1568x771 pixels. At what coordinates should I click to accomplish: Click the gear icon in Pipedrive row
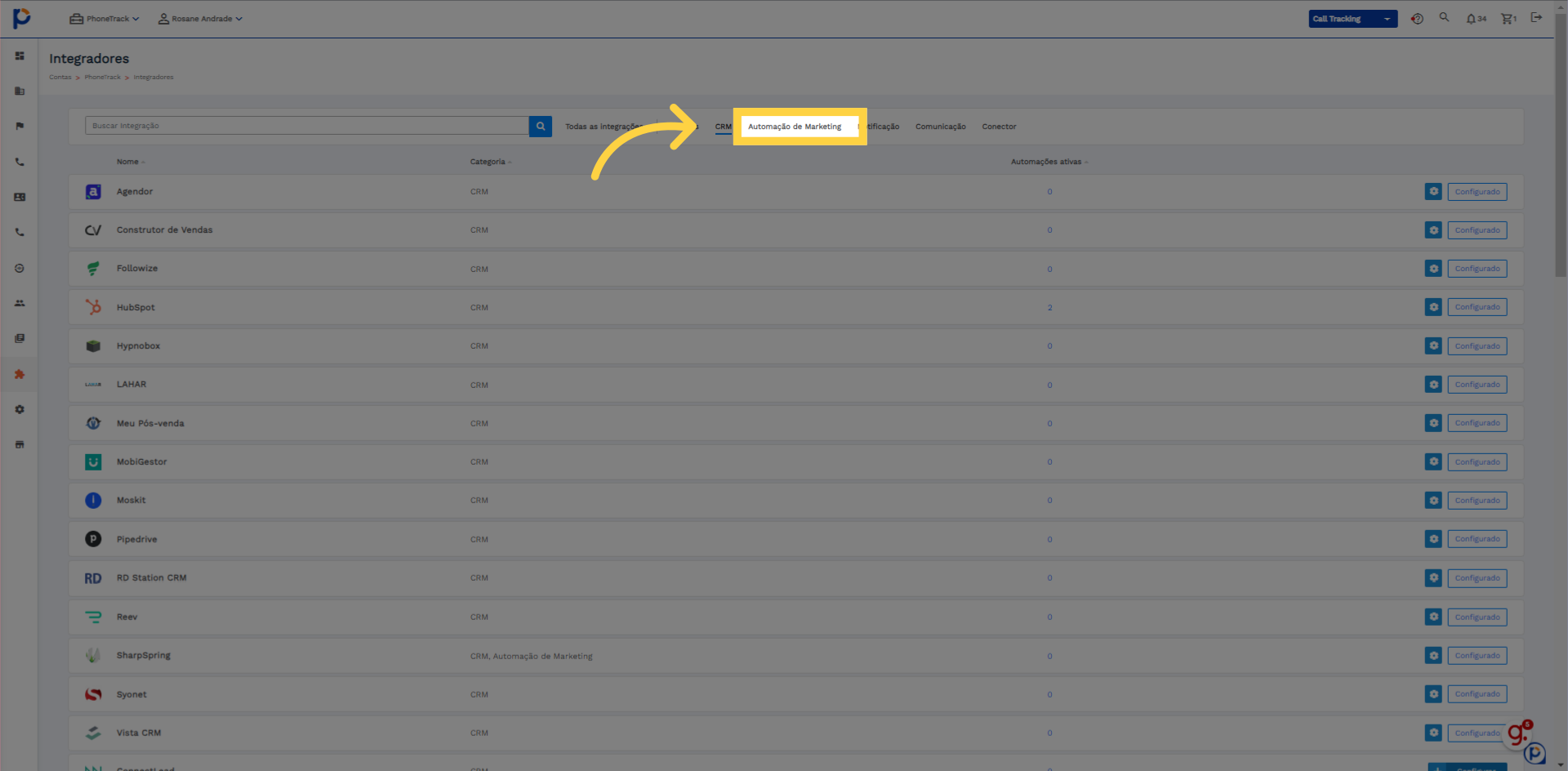pos(1433,539)
